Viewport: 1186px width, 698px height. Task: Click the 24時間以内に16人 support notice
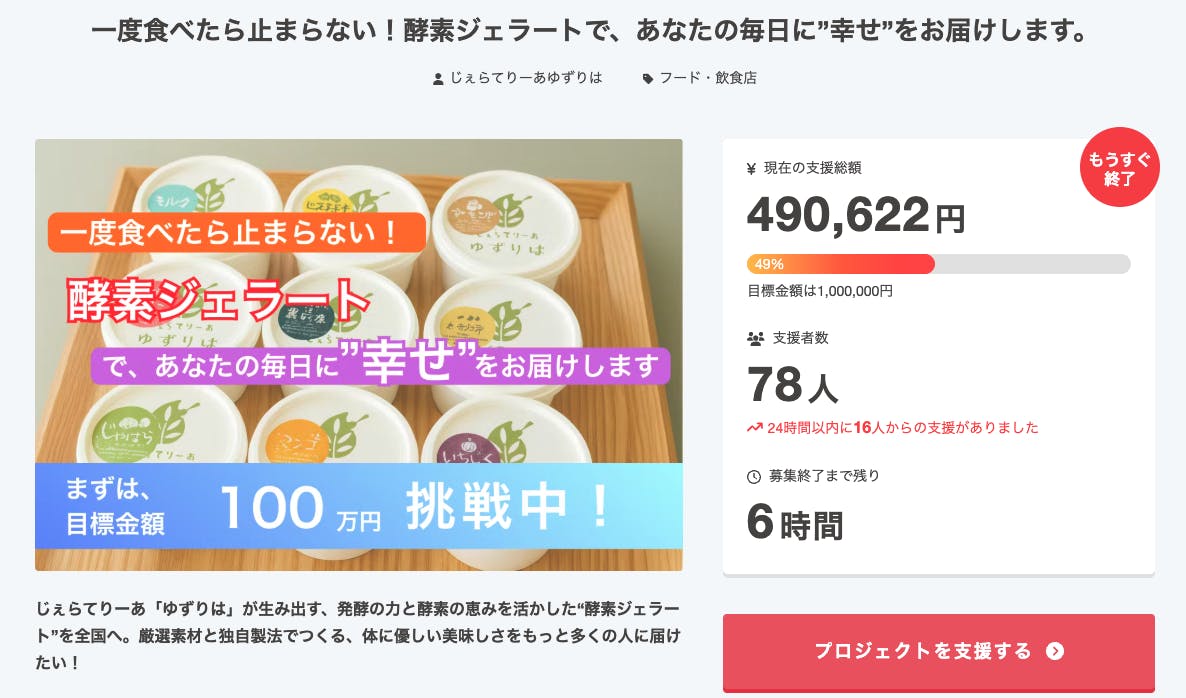902,428
